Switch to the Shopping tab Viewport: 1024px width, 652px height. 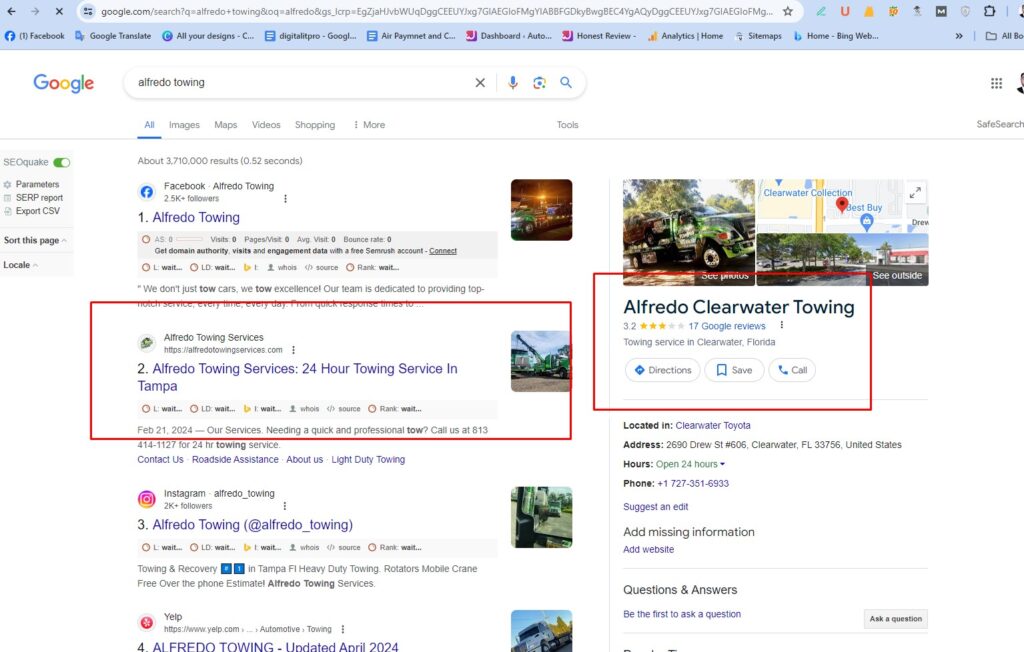tap(315, 125)
